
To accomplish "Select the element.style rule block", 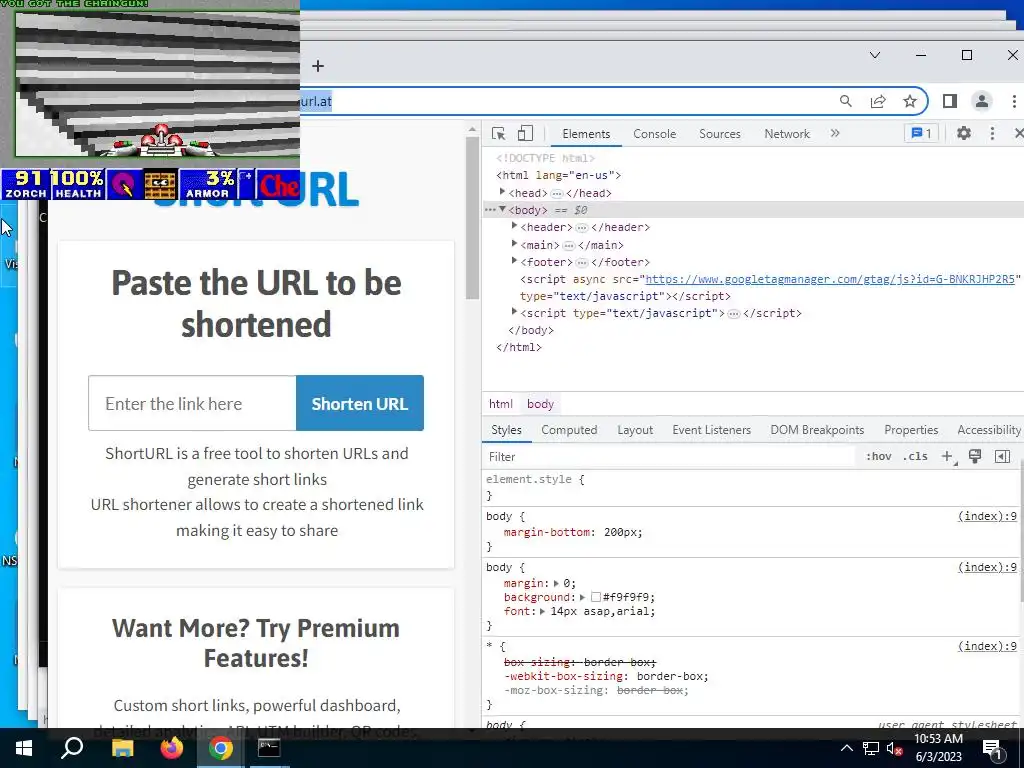I will [751, 487].
